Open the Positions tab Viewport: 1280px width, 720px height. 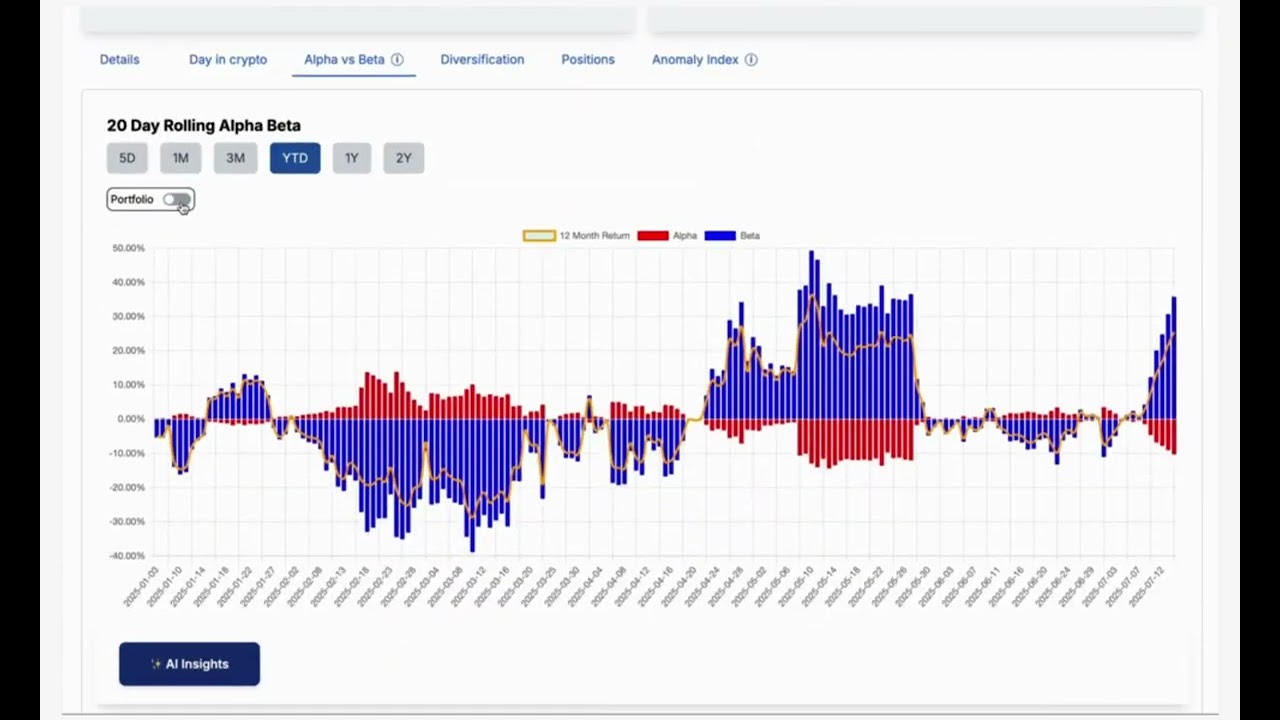click(x=588, y=60)
